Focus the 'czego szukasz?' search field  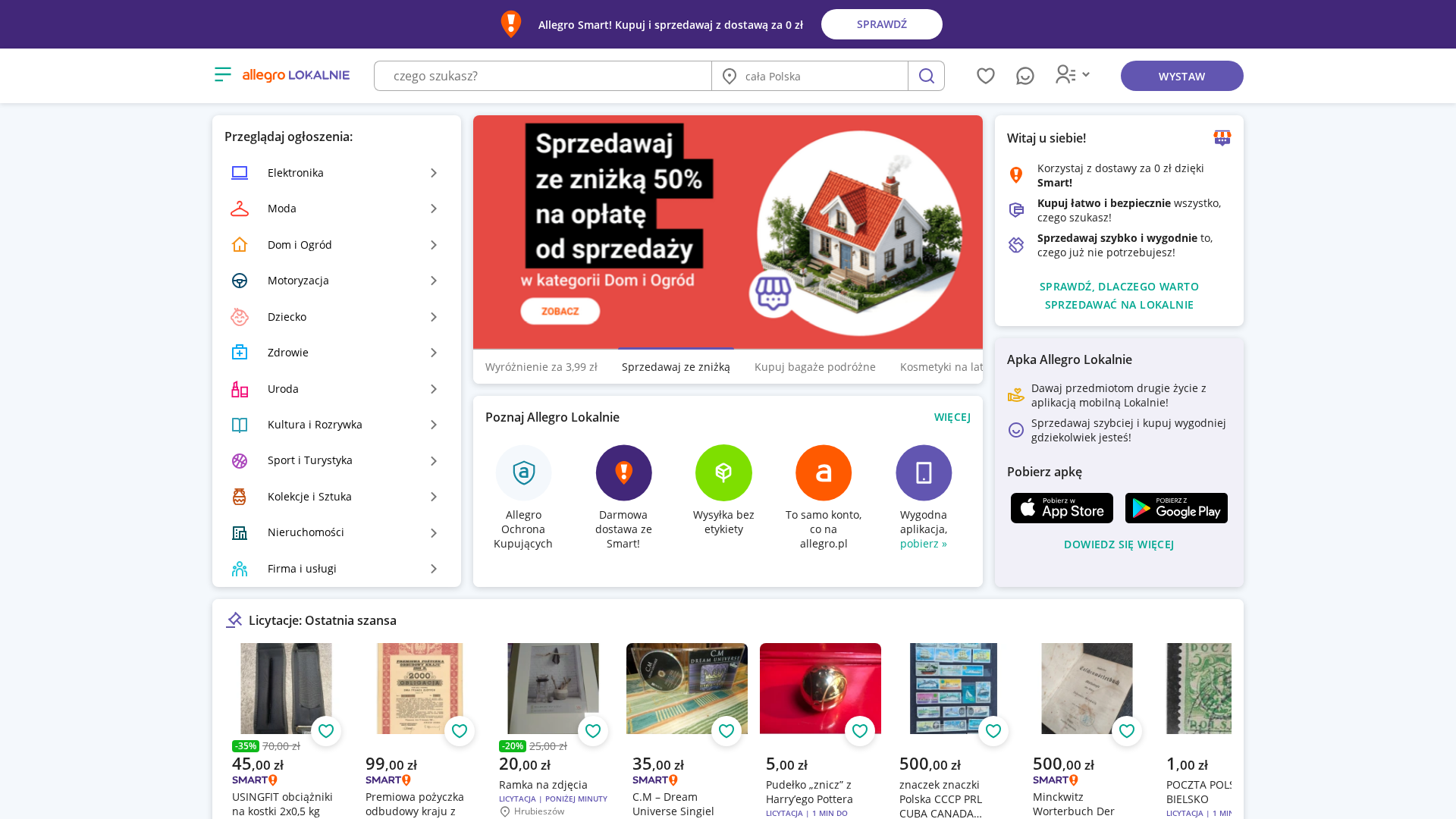point(543,76)
